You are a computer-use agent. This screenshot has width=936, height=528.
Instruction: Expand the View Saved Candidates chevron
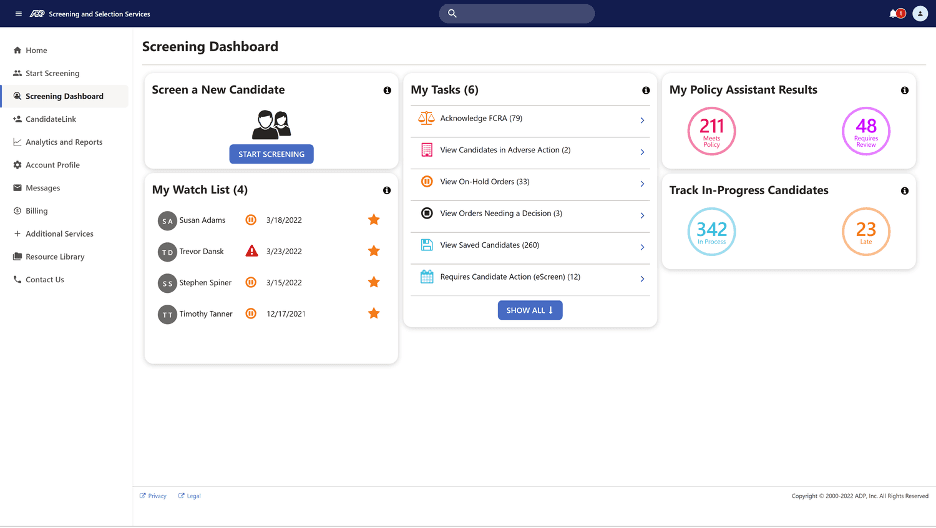pyautogui.click(x=642, y=246)
